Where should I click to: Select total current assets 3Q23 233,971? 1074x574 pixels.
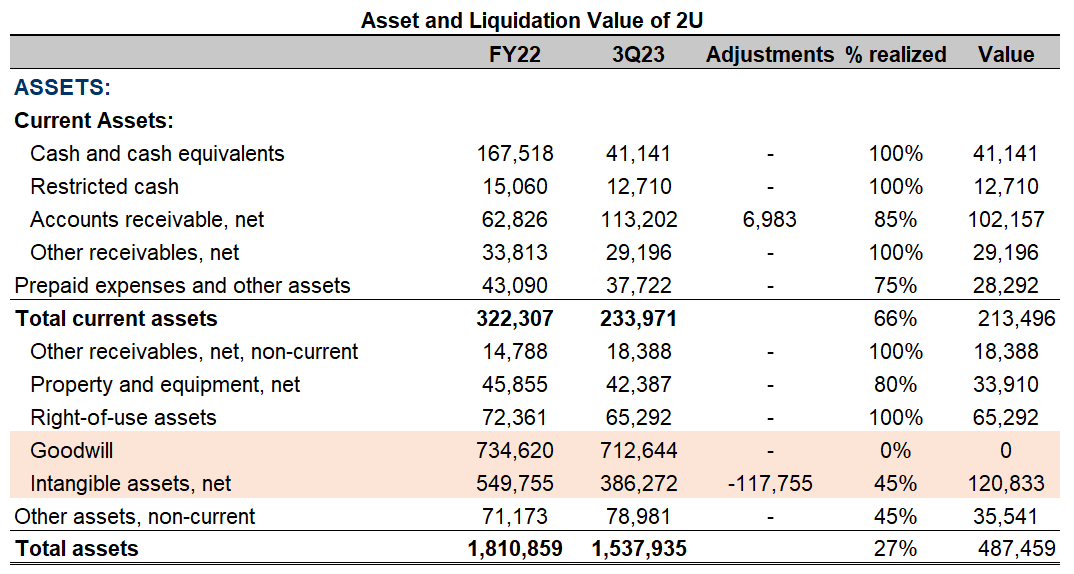coord(638,319)
